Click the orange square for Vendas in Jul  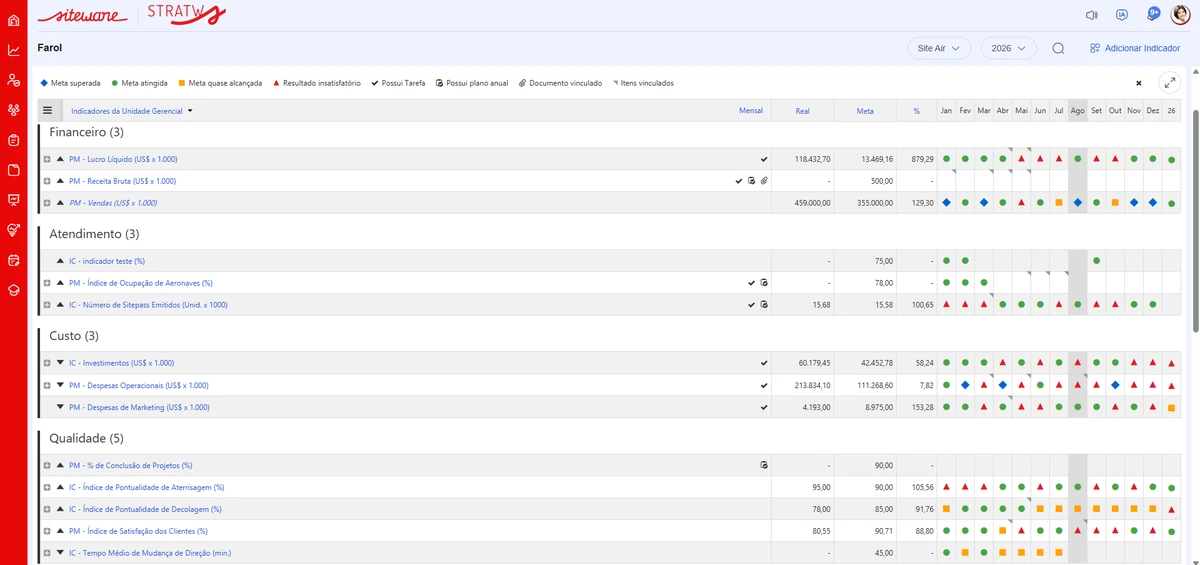[x=1058, y=203]
